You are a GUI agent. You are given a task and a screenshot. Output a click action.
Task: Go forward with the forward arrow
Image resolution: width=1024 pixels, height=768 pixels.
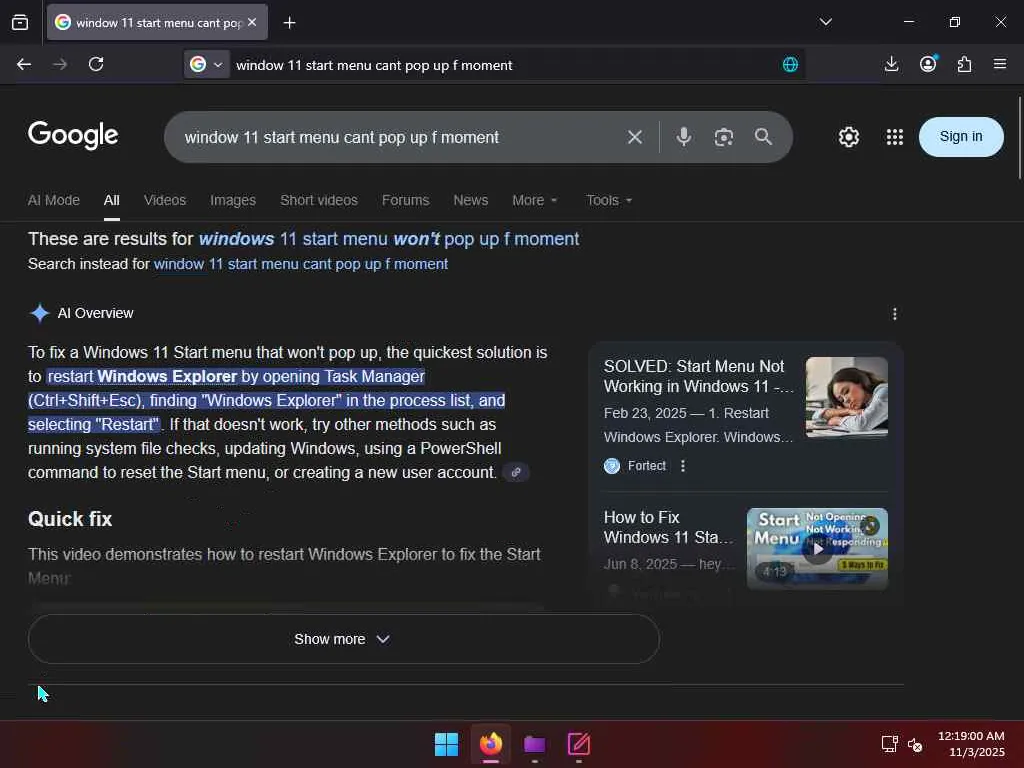click(60, 64)
